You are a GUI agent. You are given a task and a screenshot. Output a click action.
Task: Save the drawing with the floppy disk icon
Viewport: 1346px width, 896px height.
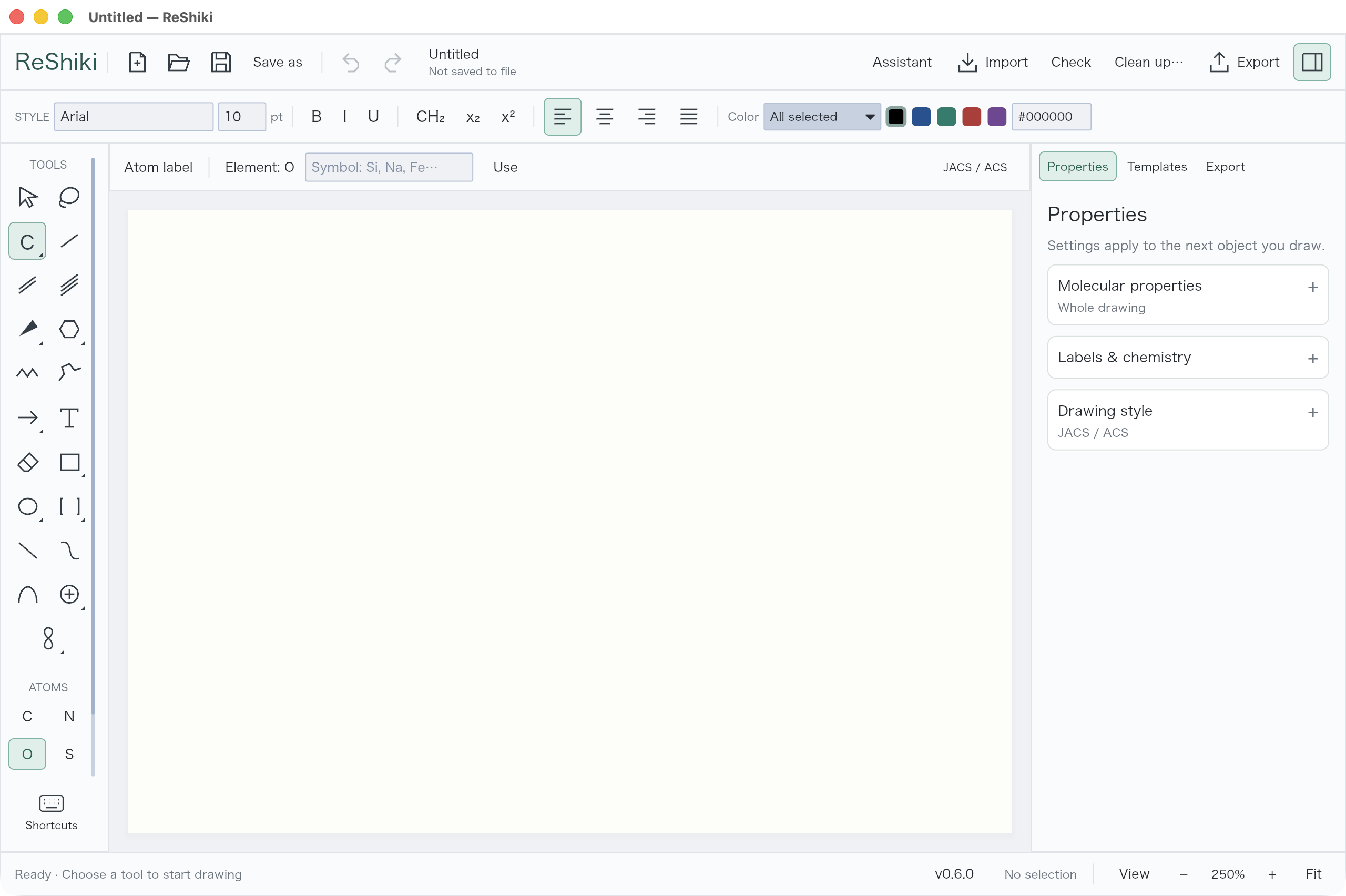pyautogui.click(x=221, y=62)
